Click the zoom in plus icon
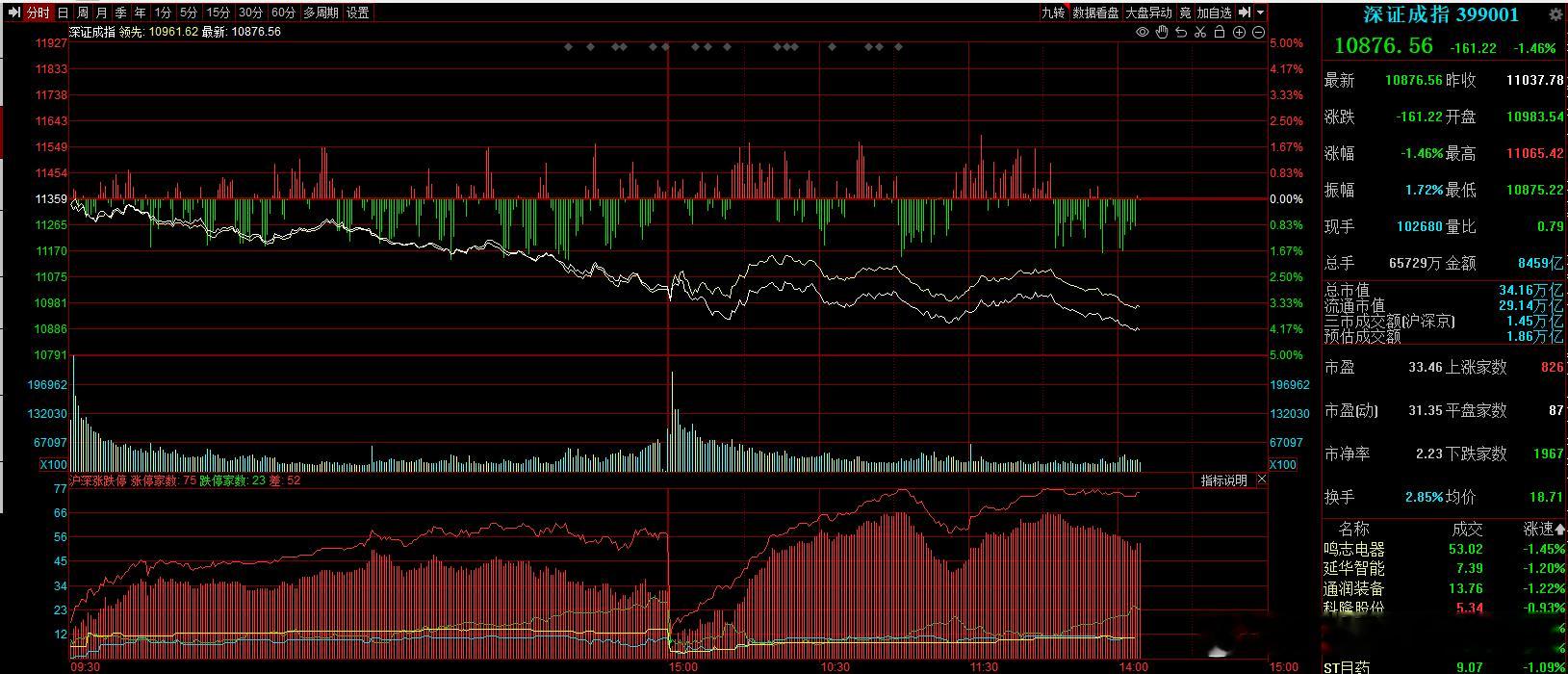This screenshot has width=1568, height=674. (1239, 32)
